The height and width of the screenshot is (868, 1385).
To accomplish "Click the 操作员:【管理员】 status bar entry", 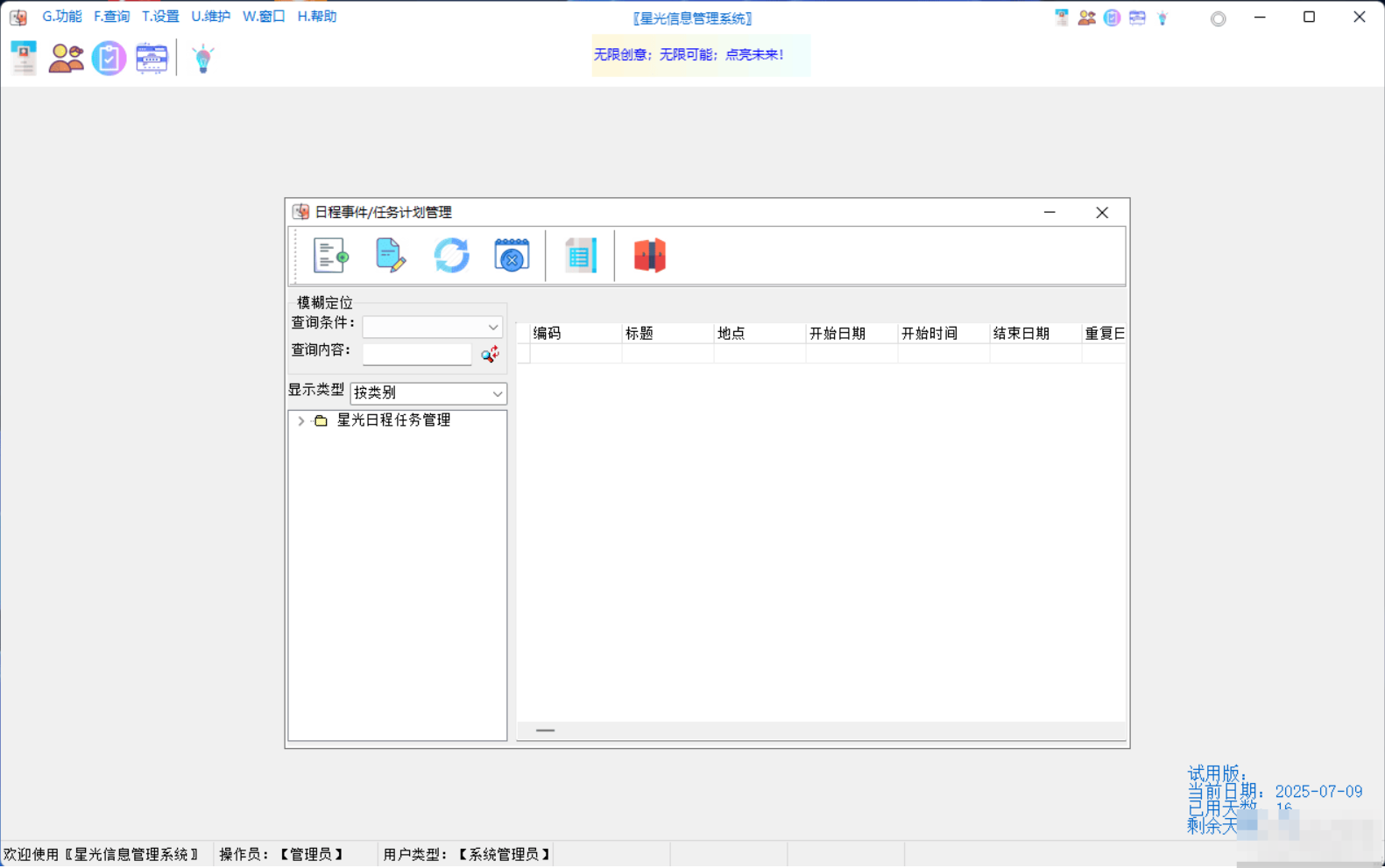I will click(x=281, y=855).
